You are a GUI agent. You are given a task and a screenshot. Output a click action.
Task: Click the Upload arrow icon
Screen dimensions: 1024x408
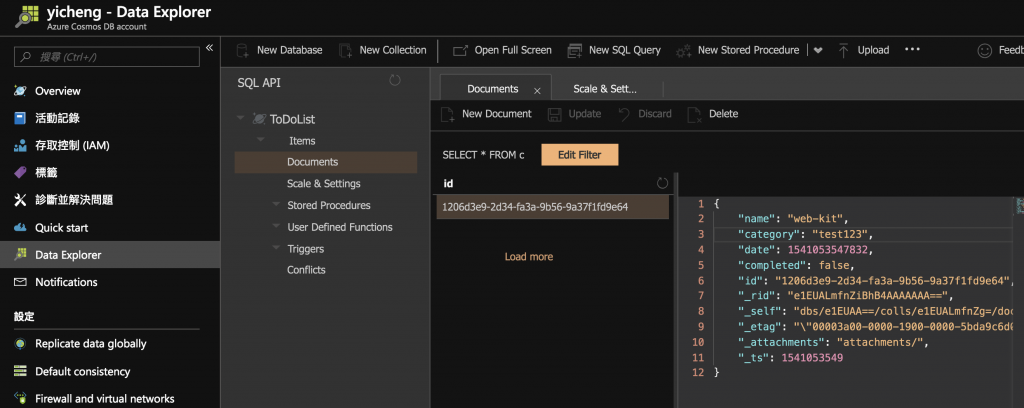[843, 50]
